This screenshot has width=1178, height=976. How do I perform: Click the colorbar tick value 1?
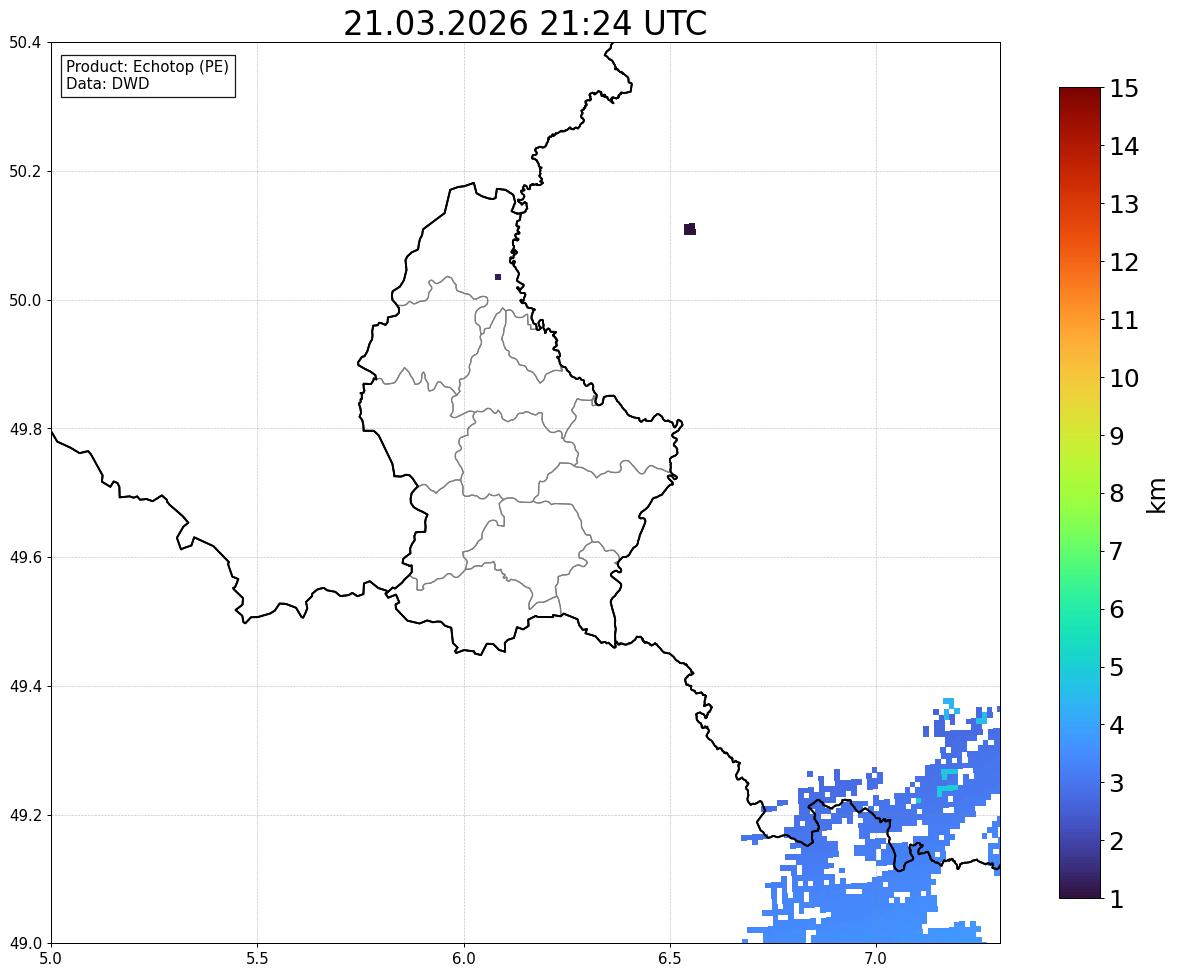point(1117,899)
